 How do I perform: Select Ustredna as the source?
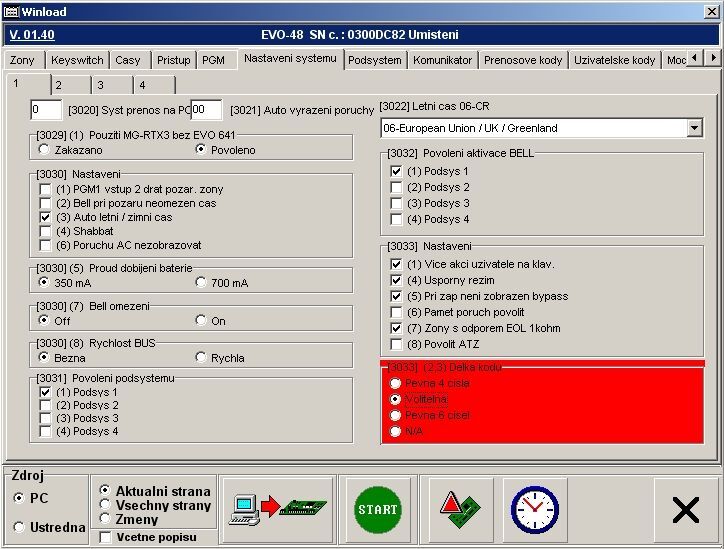[20, 527]
